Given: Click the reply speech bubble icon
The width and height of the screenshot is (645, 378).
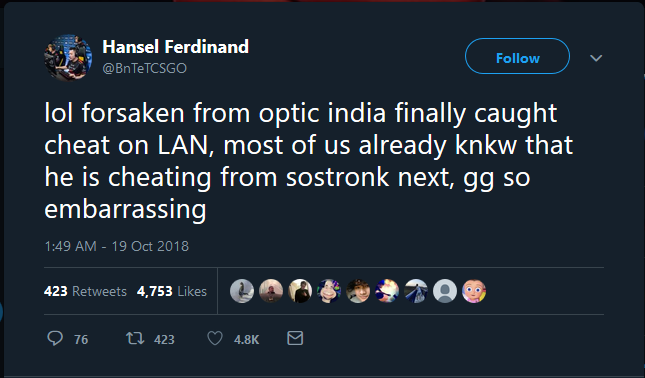Looking at the screenshot, I should pyautogui.click(x=55, y=339).
